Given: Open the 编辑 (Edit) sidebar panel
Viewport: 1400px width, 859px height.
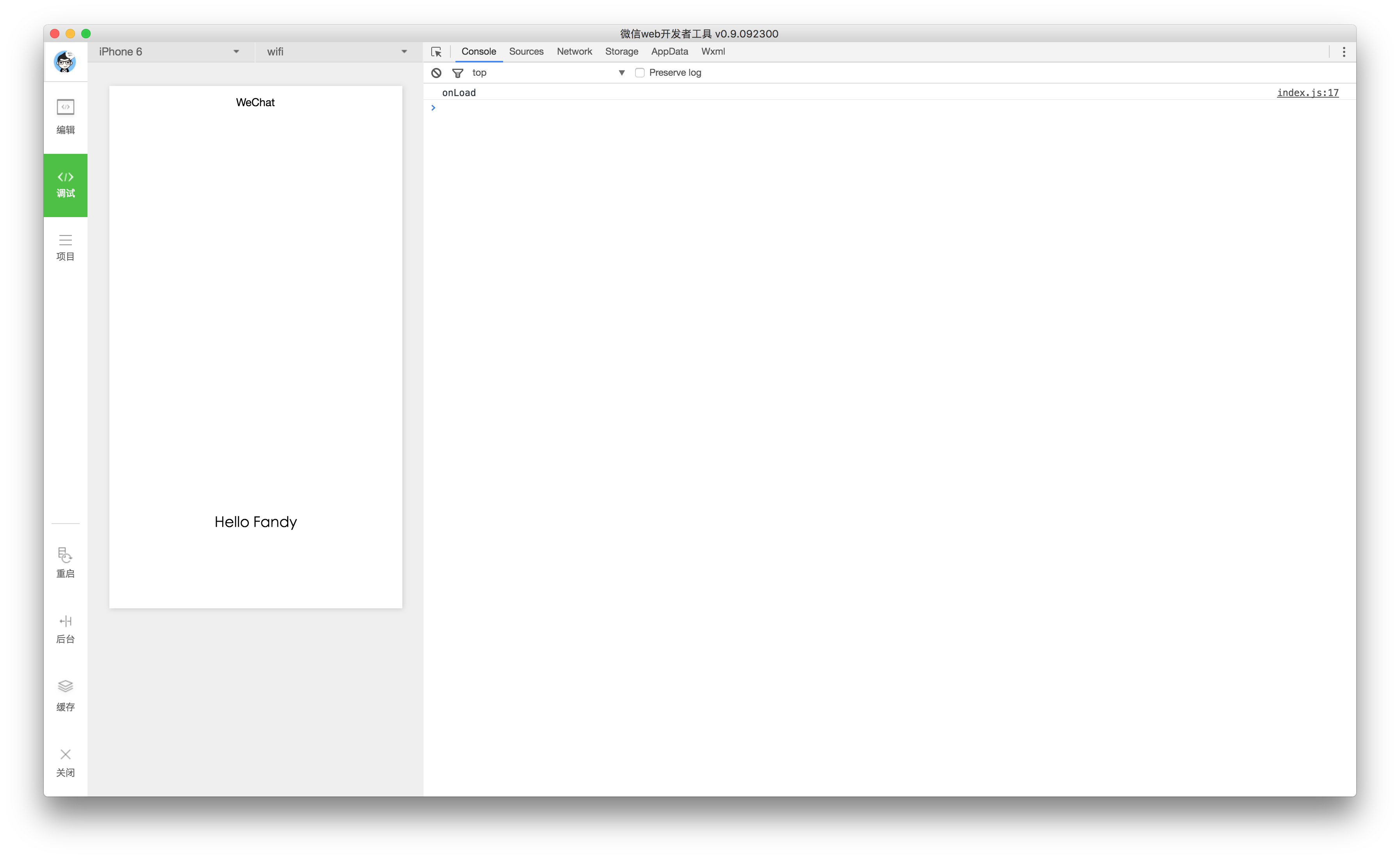Looking at the screenshot, I should click(x=65, y=116).
